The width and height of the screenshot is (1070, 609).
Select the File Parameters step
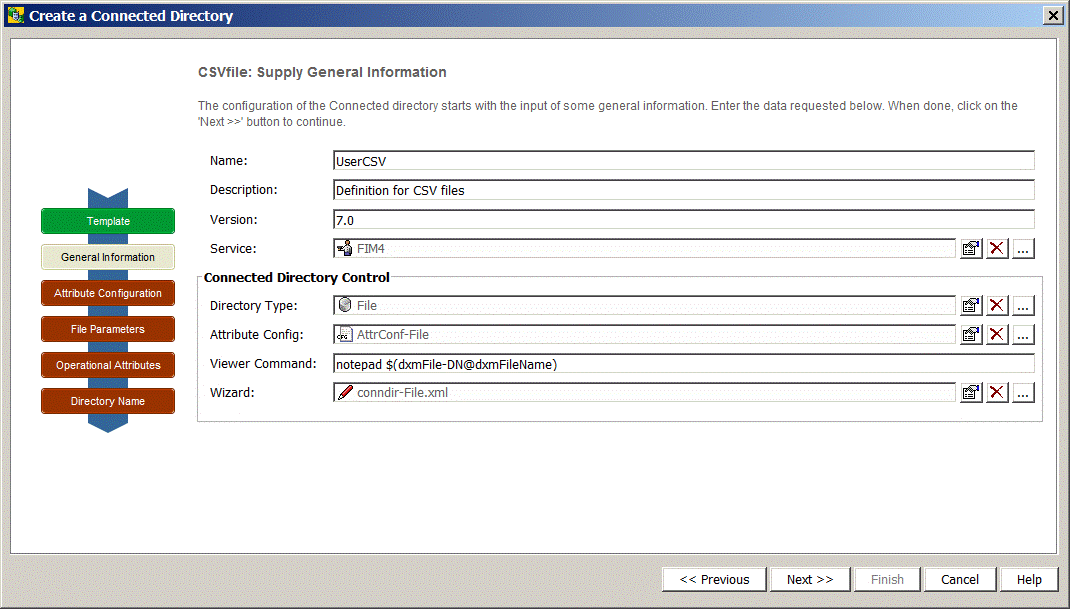(108, 329)
